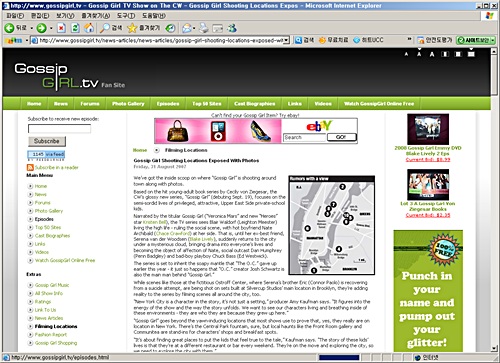Open the Favorites menu in menu bar
The width and height of the screenshot is (500, 363).
95,16
